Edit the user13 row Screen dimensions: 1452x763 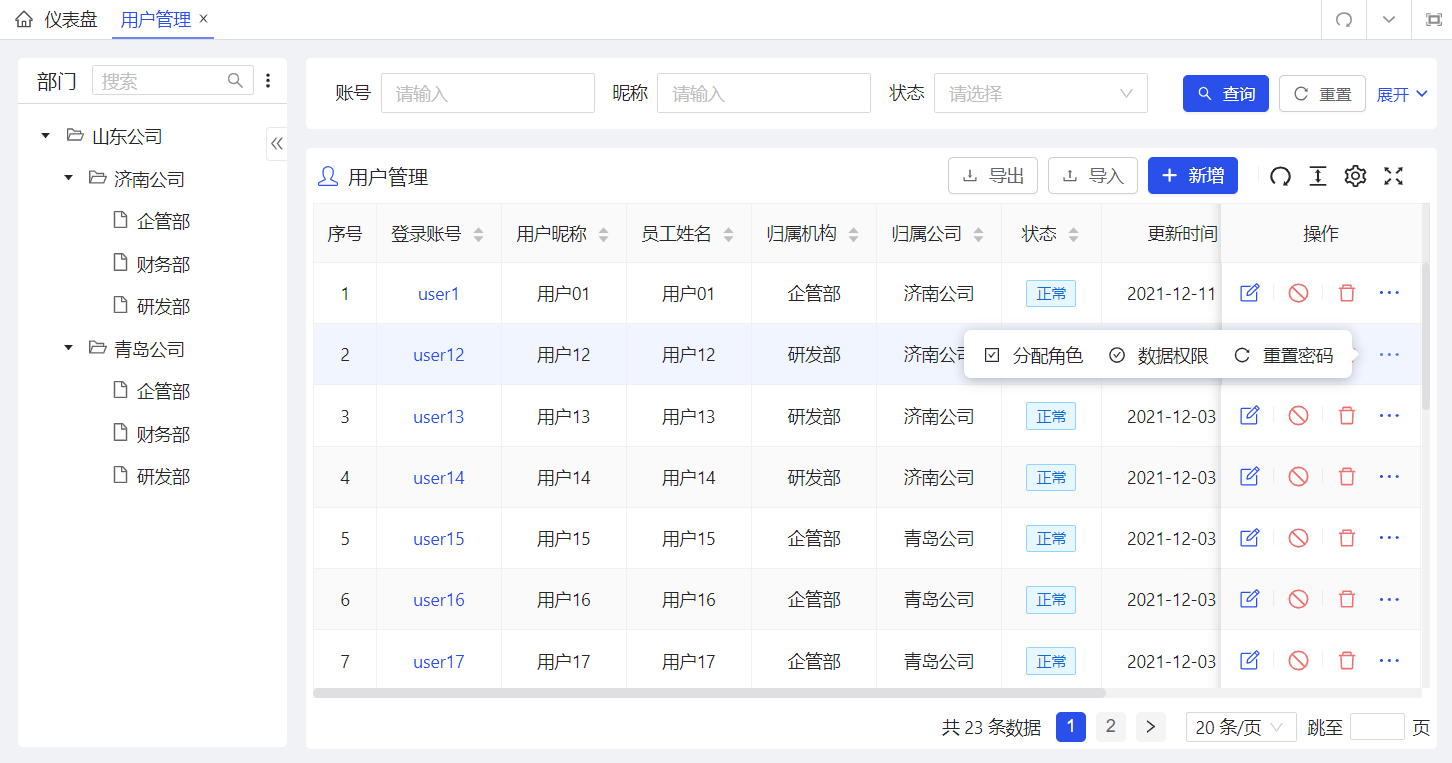tap(1249, 415)
